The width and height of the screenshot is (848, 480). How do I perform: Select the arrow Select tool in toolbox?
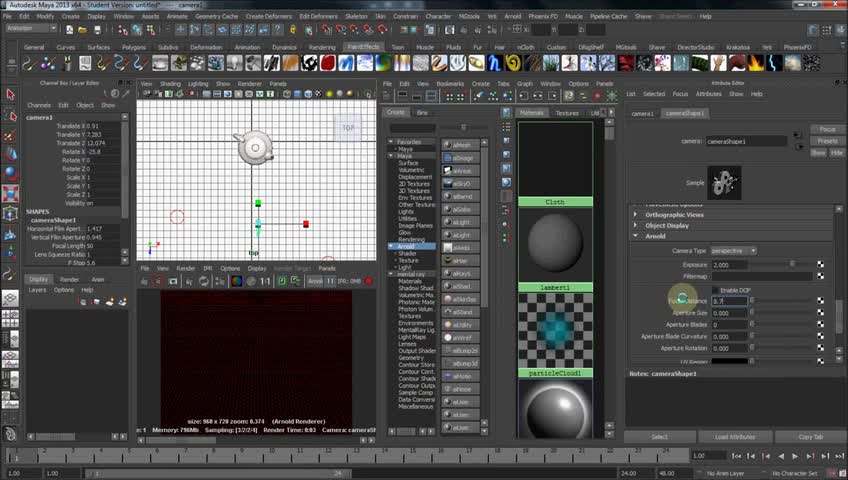coord(10,95)
